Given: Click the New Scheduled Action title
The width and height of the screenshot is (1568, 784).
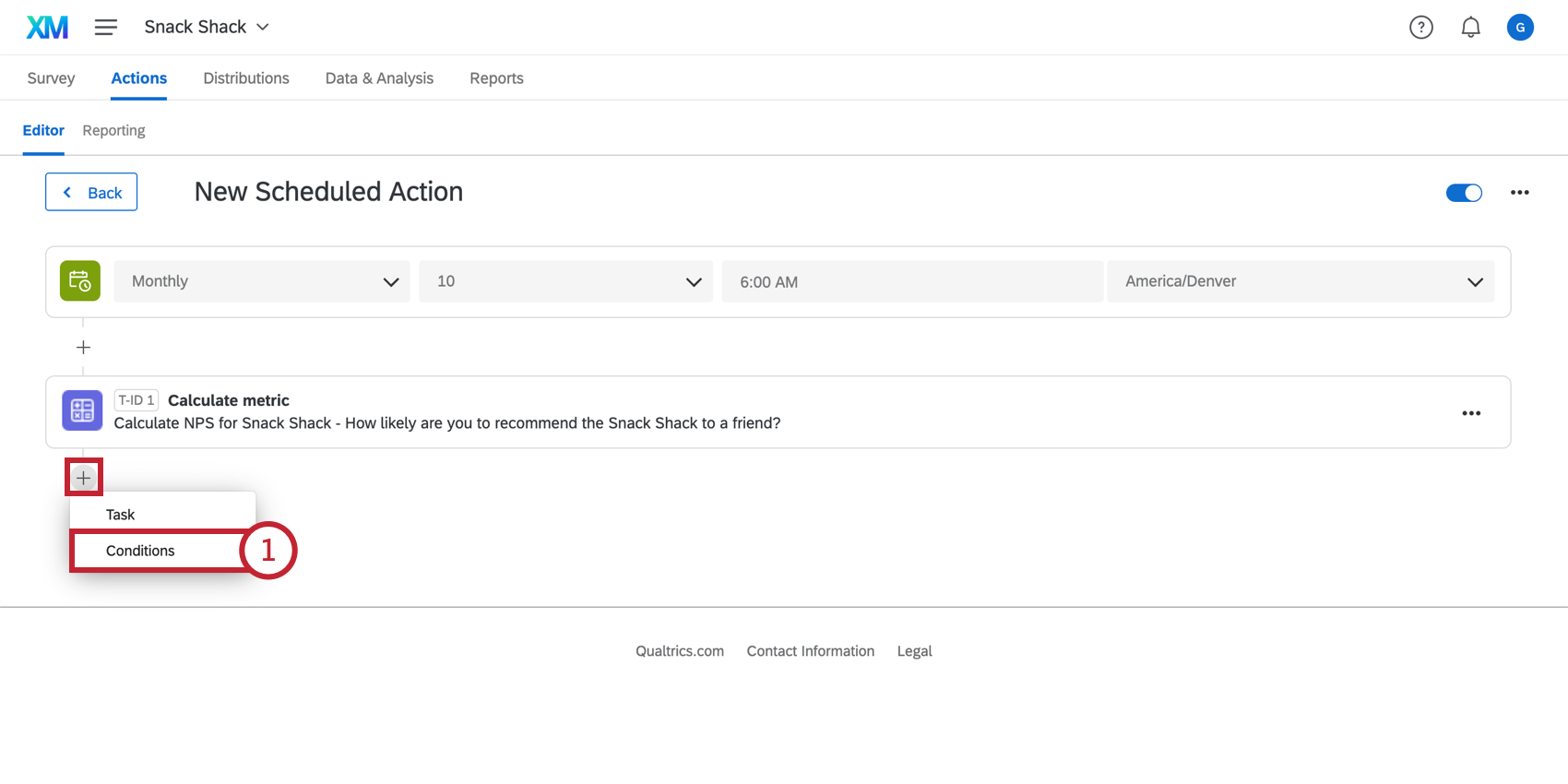Looking at the screenshot, I should (328, 192).
